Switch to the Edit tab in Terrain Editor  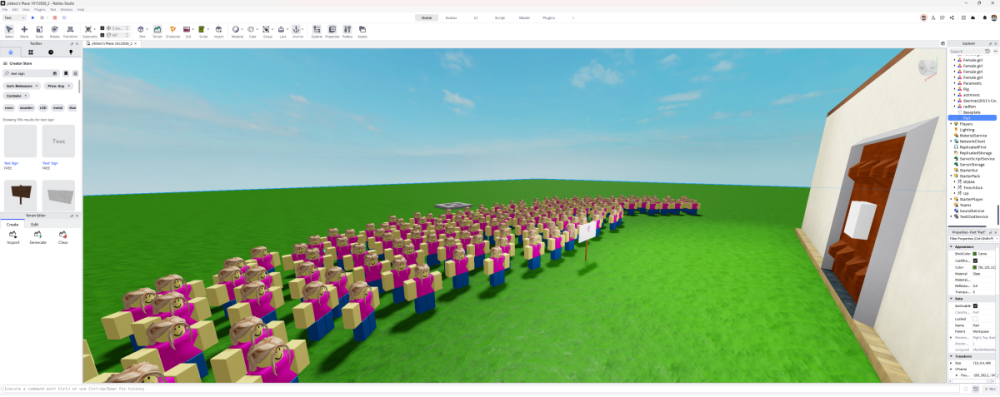[34, 225]
